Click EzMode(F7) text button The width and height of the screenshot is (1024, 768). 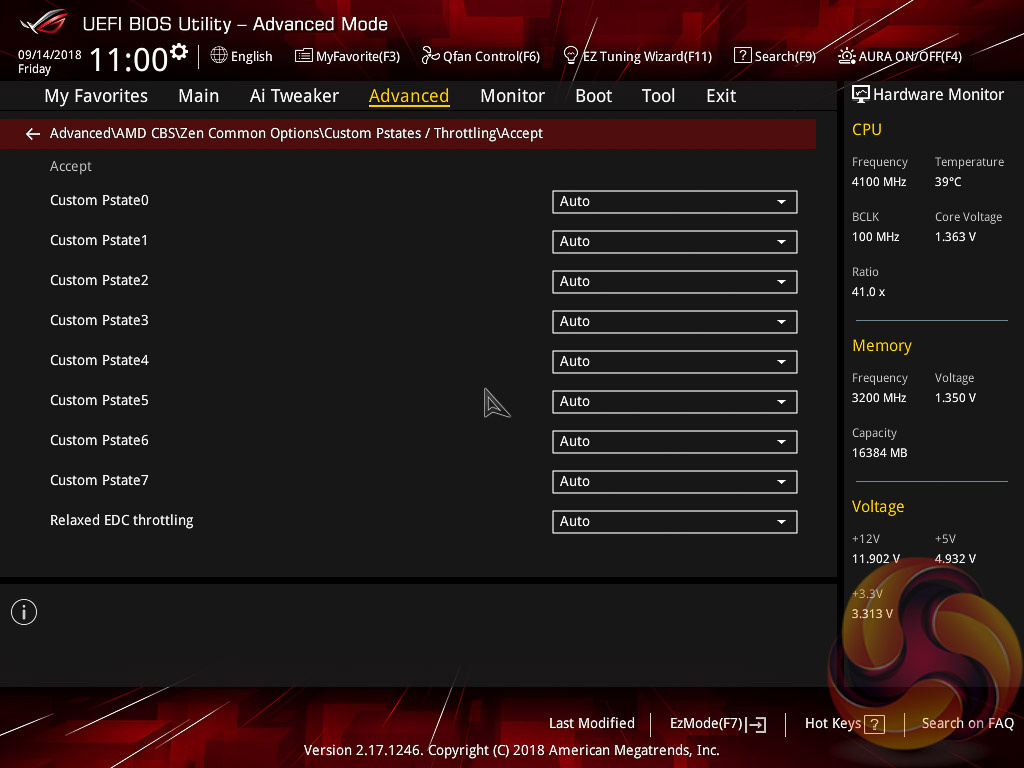(x=707, y=723)
